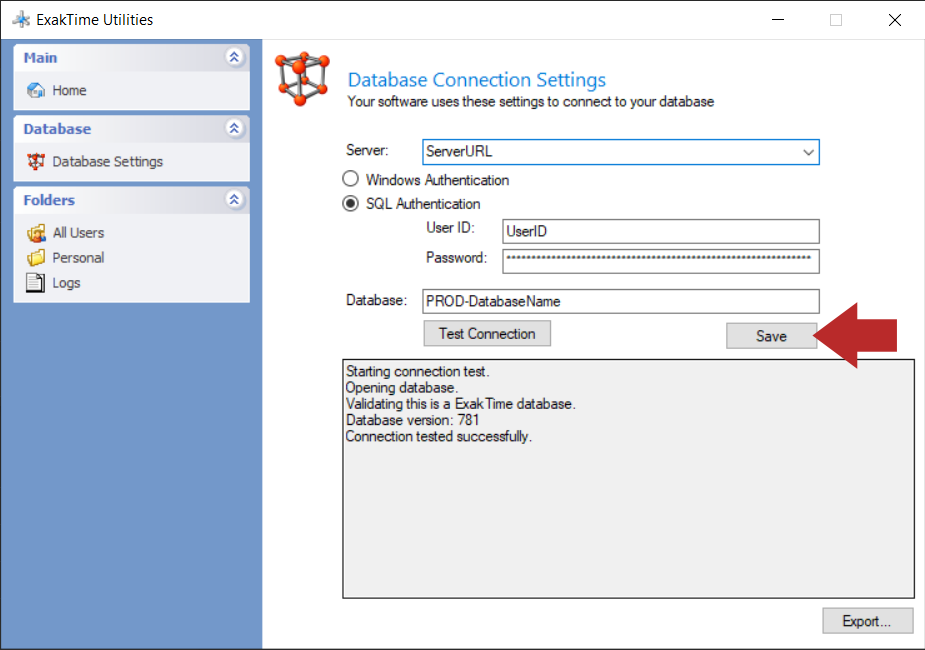Click 'Connection tested successfully.' log line
925x650 pixels.
click(x=438, y=436)
